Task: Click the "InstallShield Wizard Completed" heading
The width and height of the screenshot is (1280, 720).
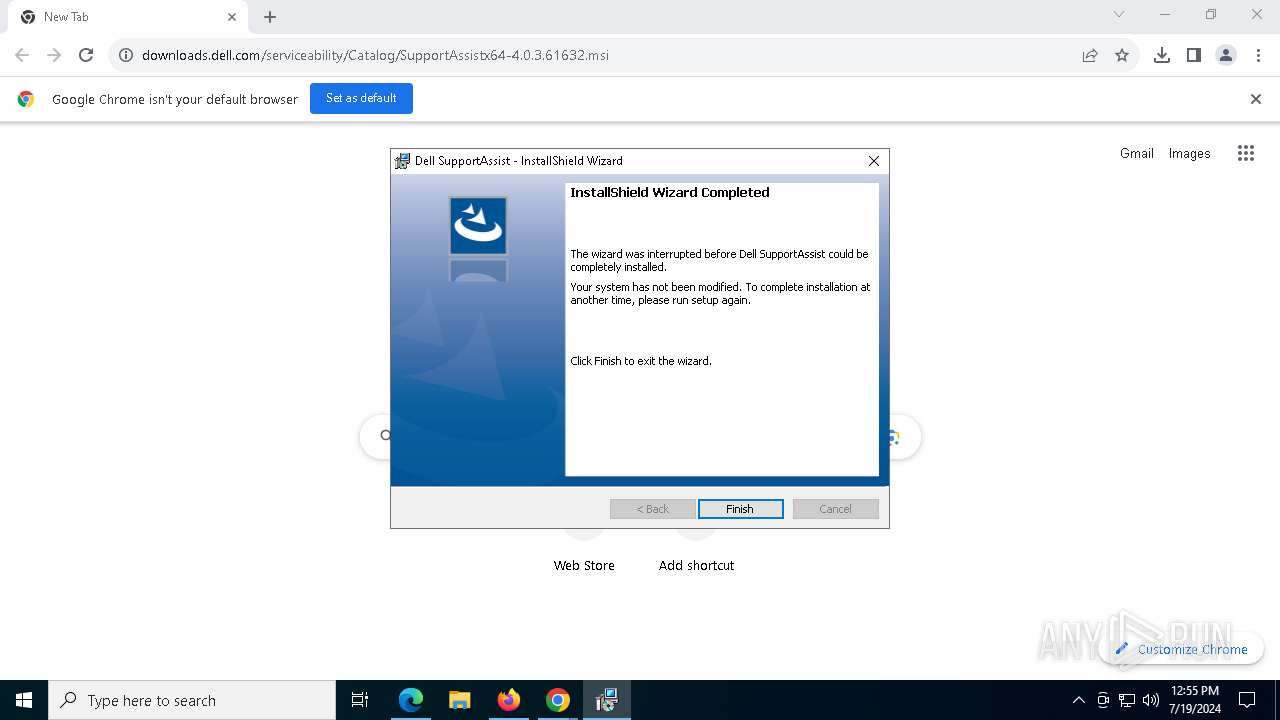Action: [x=670, y=192]
